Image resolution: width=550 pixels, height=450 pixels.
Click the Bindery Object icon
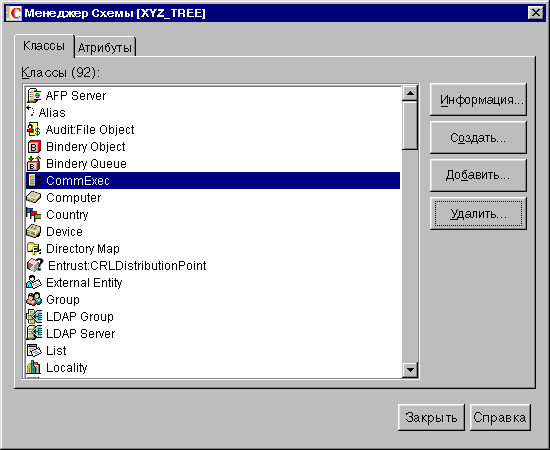(x=34, y=147)
